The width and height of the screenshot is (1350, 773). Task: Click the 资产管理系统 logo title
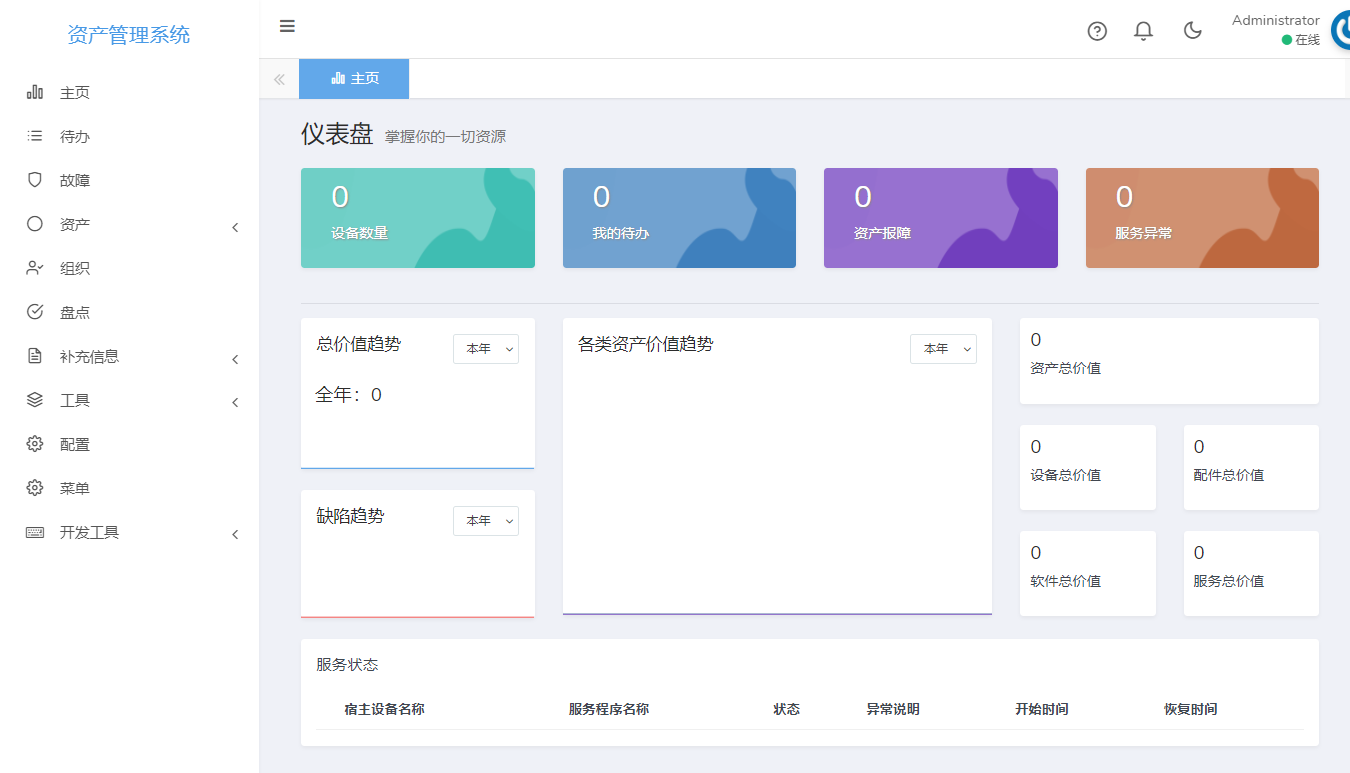(129, 35)
